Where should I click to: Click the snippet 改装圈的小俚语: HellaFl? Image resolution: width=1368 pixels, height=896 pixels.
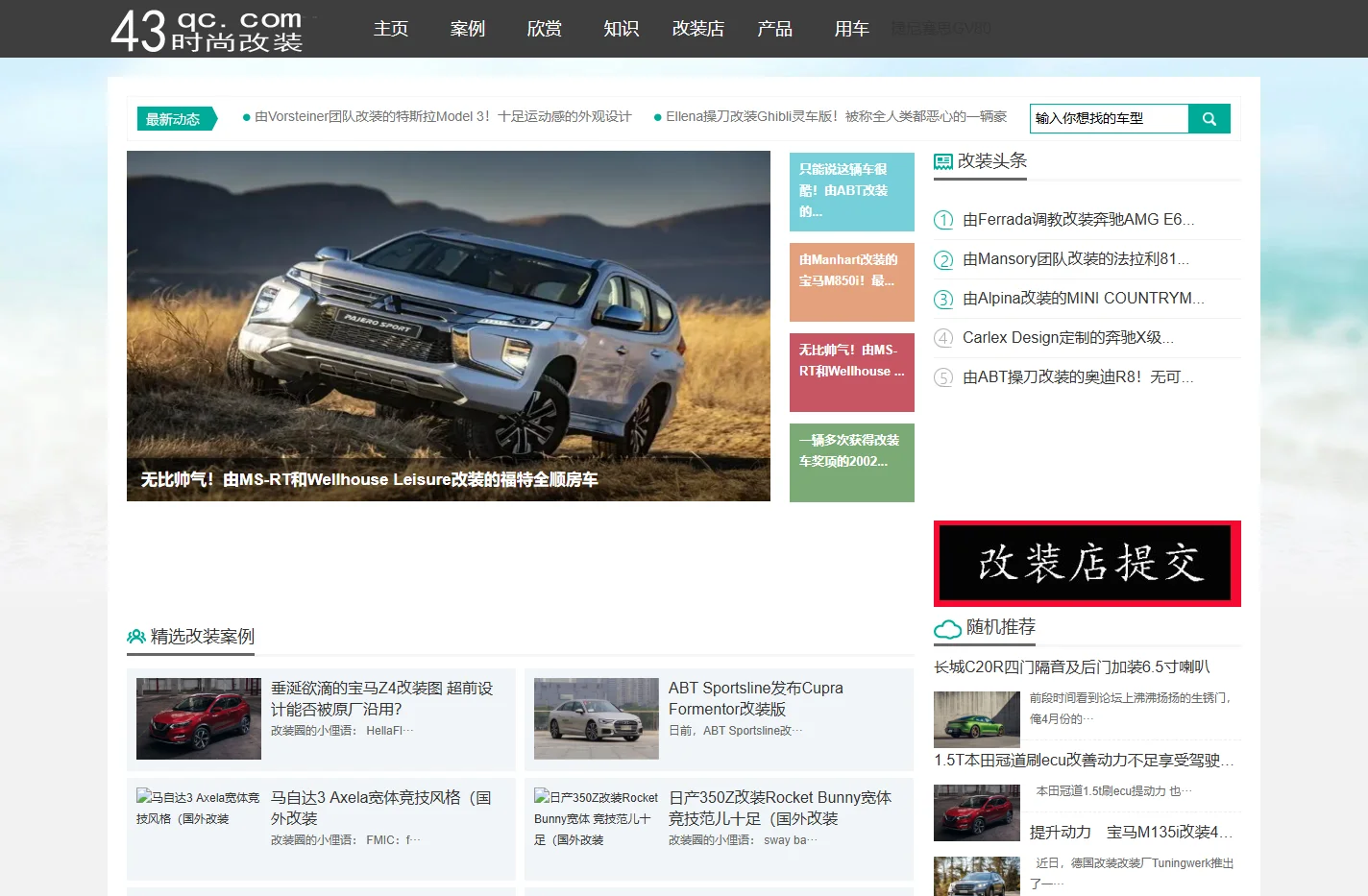[342, 731]
